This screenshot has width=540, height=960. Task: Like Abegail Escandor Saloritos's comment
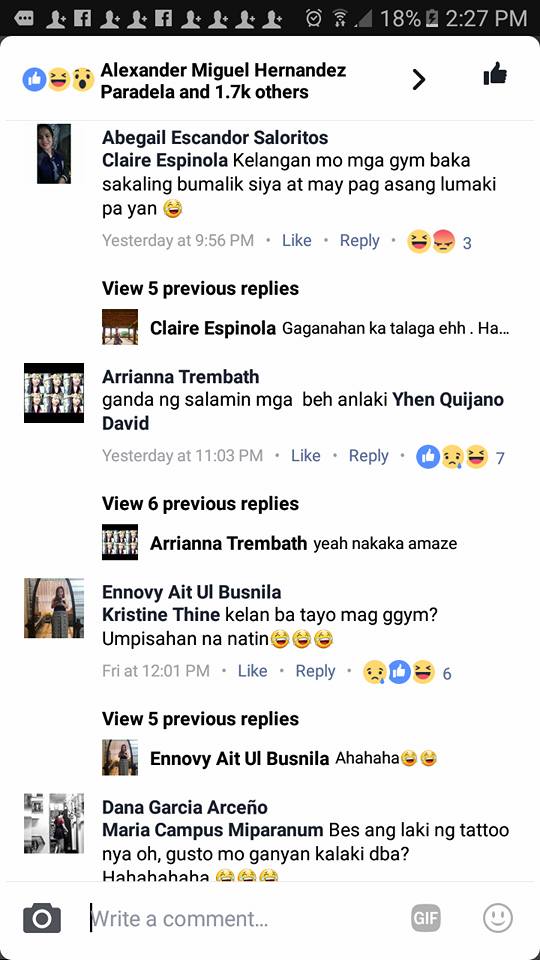coord(296,241)
